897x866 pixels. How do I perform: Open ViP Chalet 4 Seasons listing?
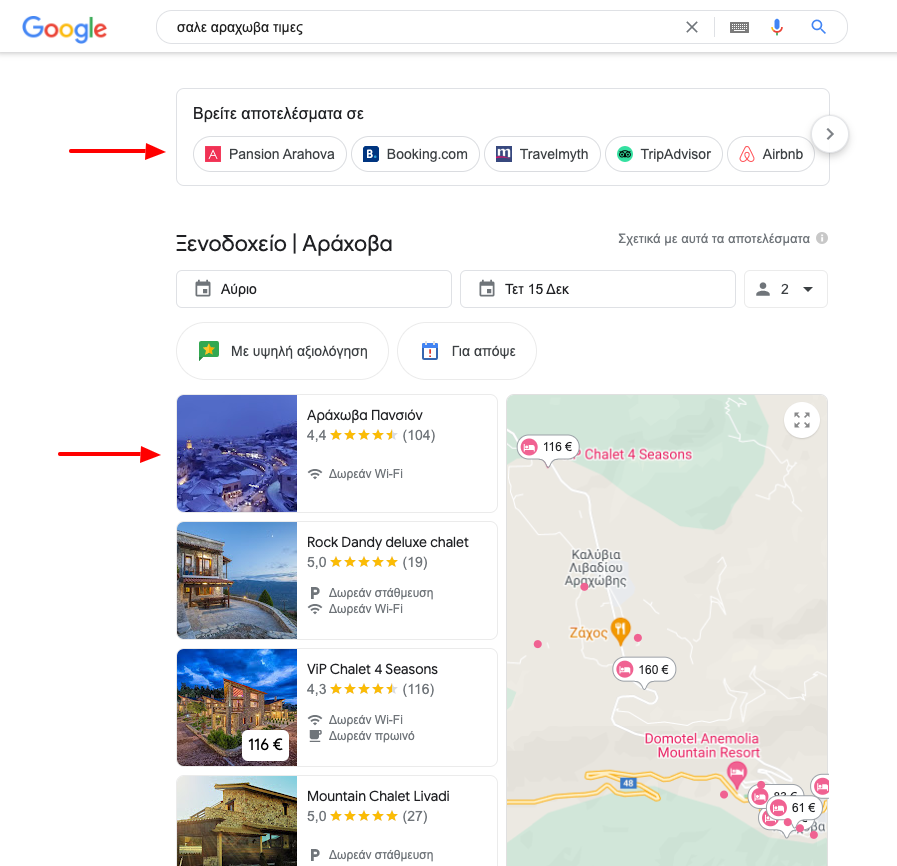337,708
